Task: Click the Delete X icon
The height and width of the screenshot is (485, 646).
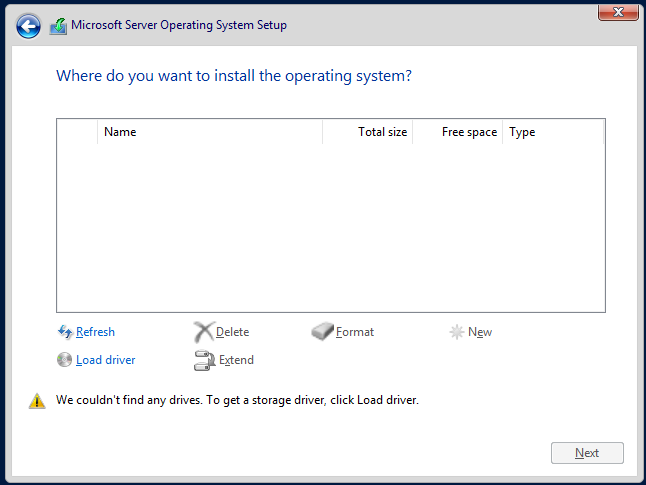Action: [x=204, y=332]
